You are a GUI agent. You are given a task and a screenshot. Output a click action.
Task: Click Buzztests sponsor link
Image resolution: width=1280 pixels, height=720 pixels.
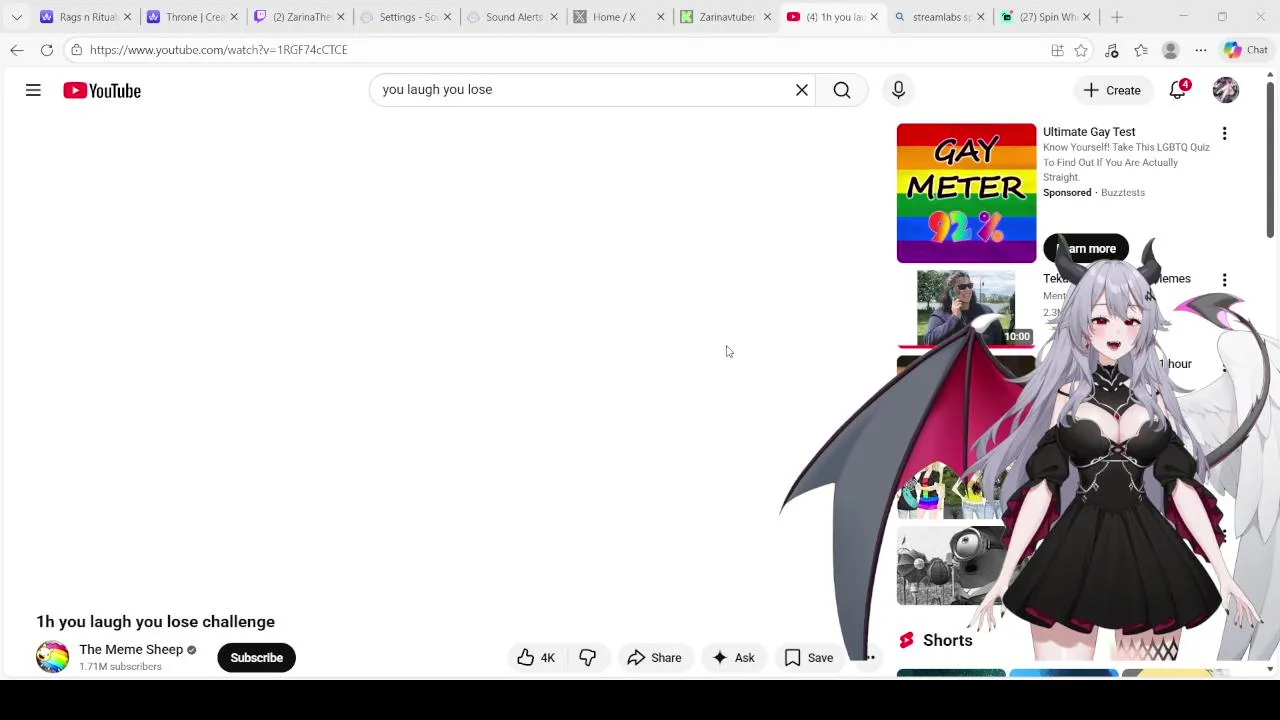tap(1122, 193)
